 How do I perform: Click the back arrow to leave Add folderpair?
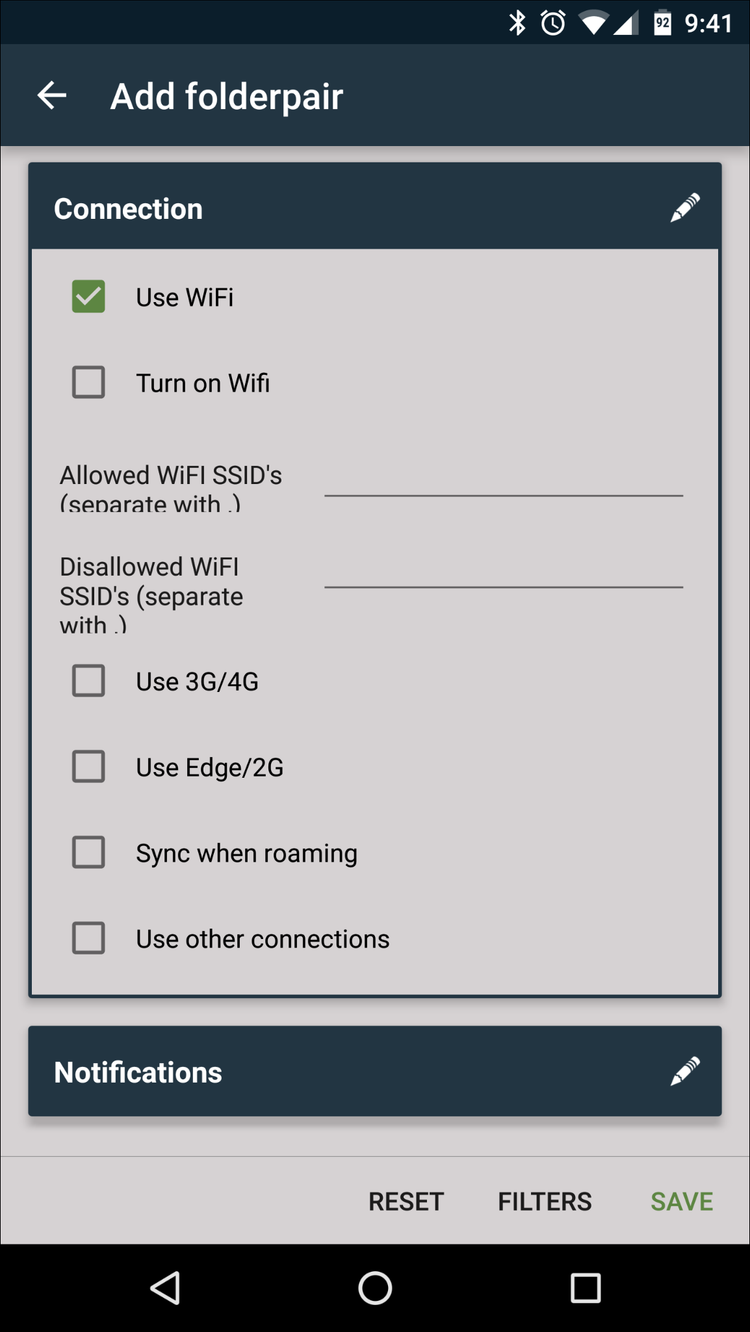[x=50, y=95]
